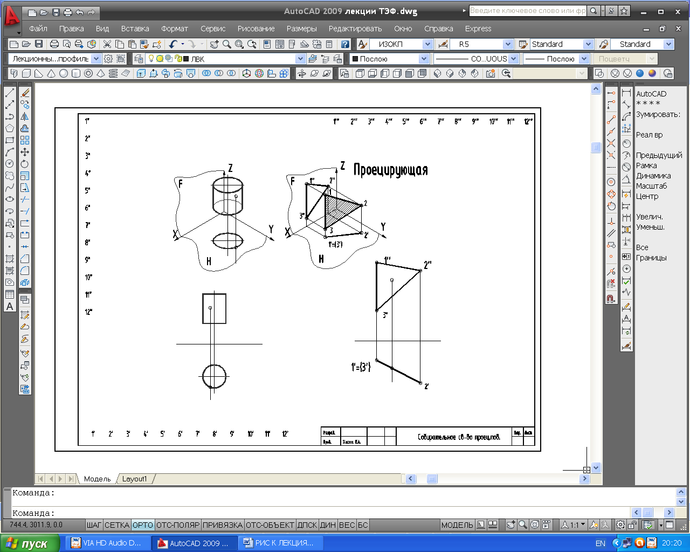Expand the workspace profile dropdown
The image size is (690, 552).
[x=96, y=59]
